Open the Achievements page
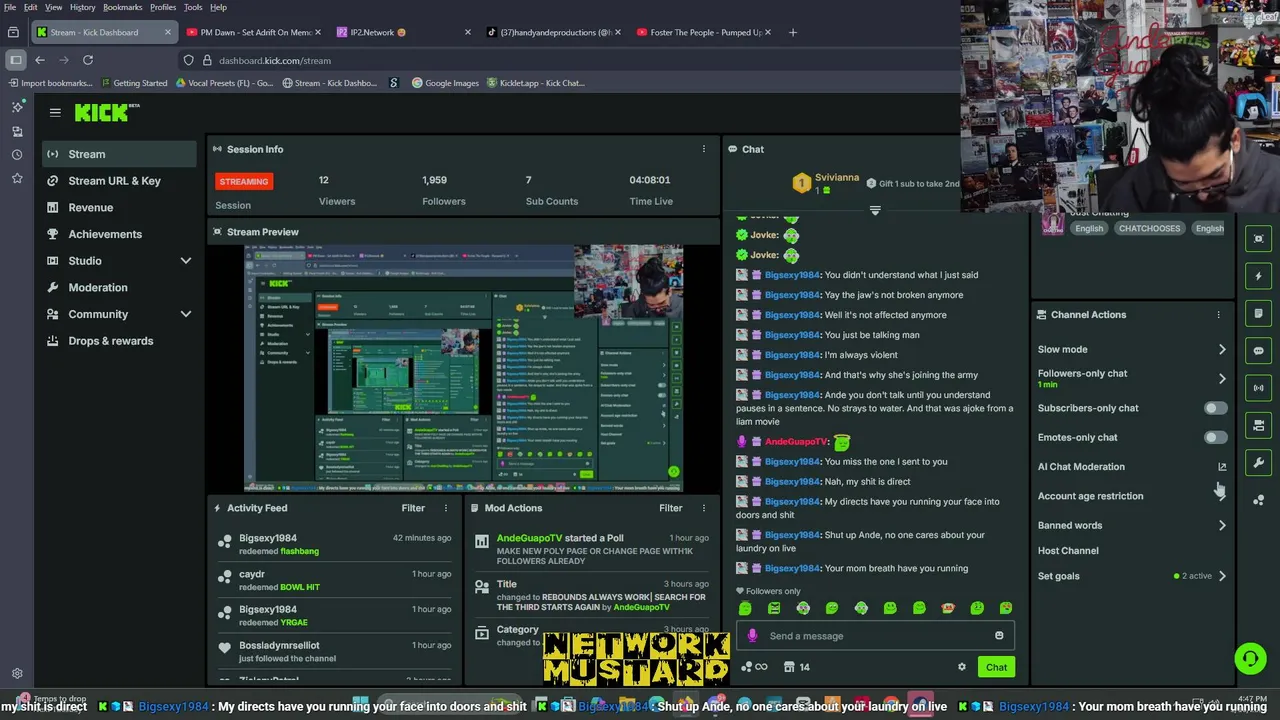 click(119, 234)
